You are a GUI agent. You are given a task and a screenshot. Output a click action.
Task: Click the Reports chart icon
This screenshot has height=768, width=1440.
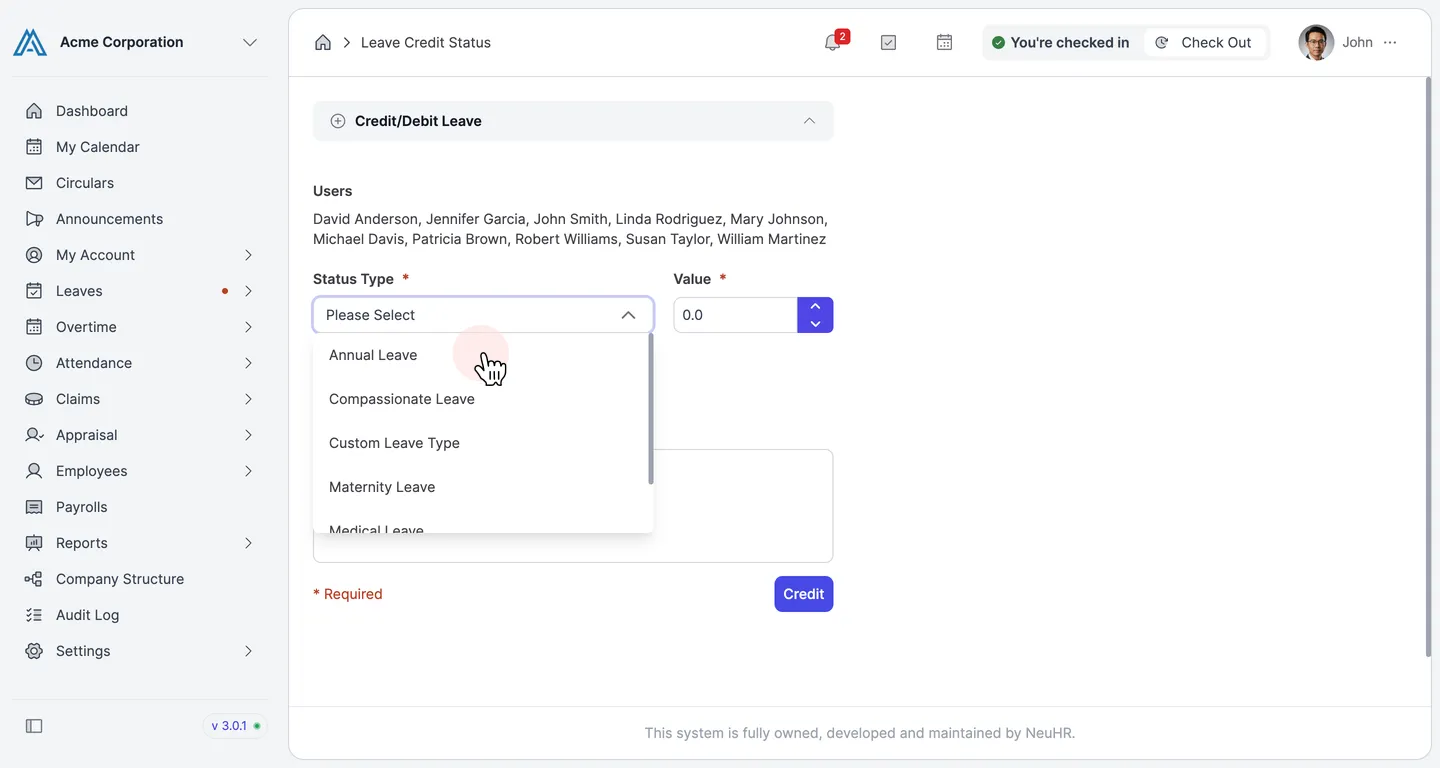point(34,543)
